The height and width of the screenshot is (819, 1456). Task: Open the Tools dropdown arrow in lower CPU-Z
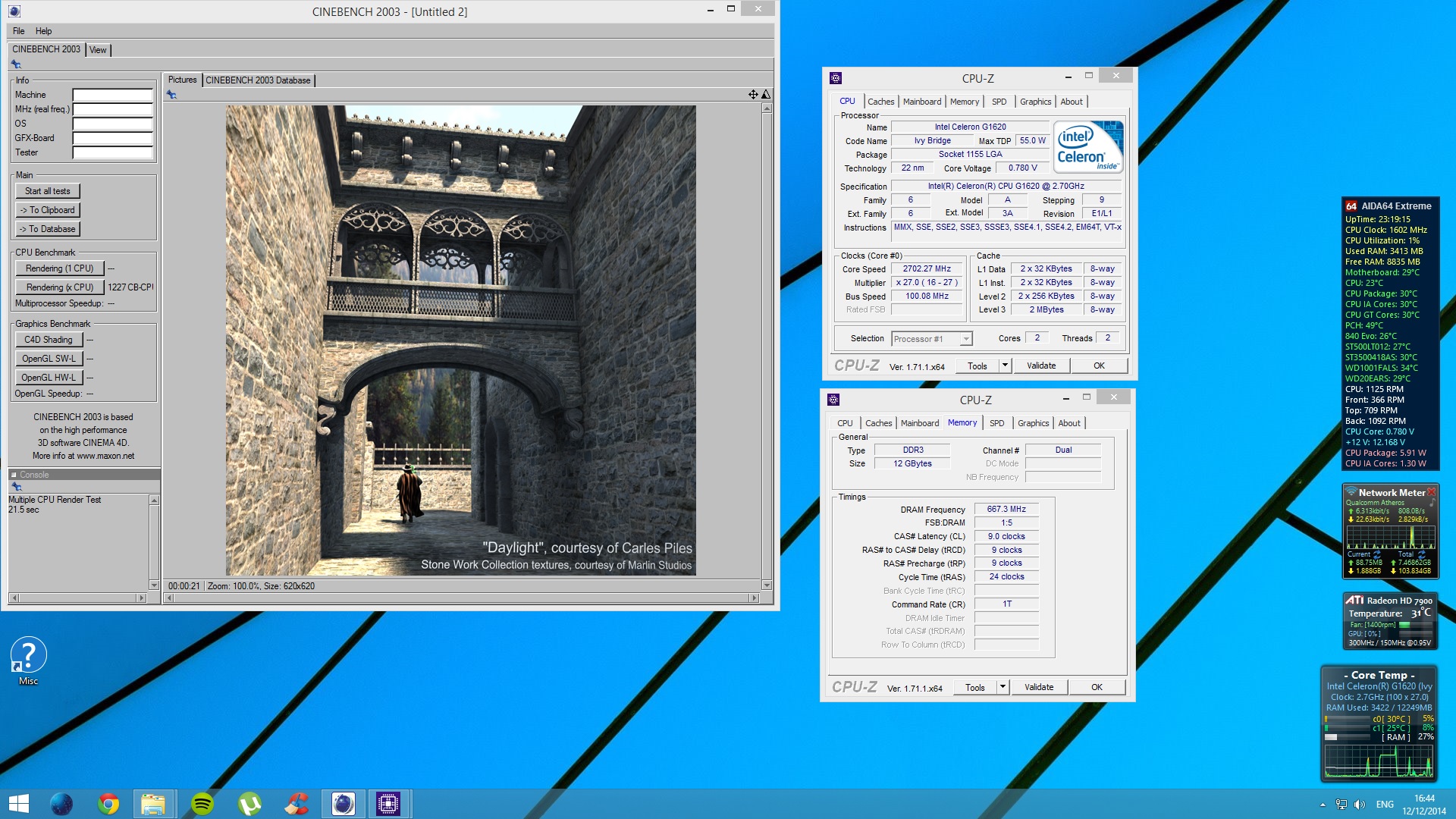pyautogui.click(x=1003, y=687)
